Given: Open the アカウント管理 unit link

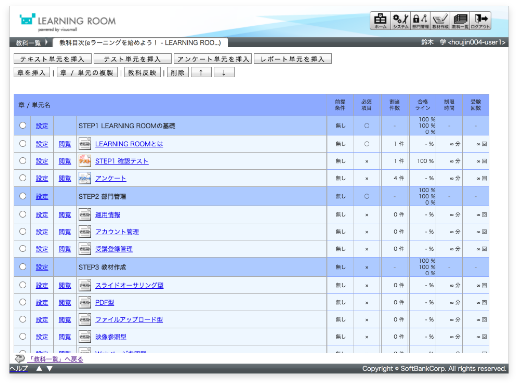Looking at the screenshot, I should point(117,231).
